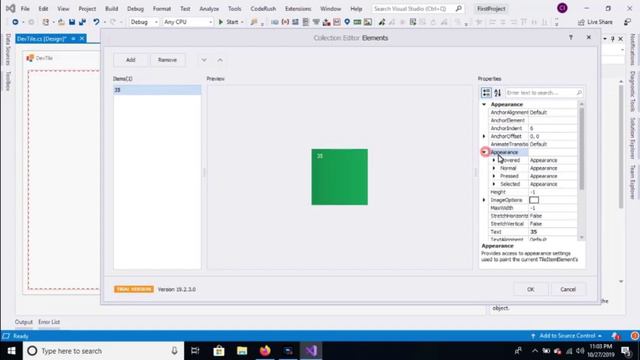Switch to the Error List tab
Screen dimensions: 640x360
[49, 322]
